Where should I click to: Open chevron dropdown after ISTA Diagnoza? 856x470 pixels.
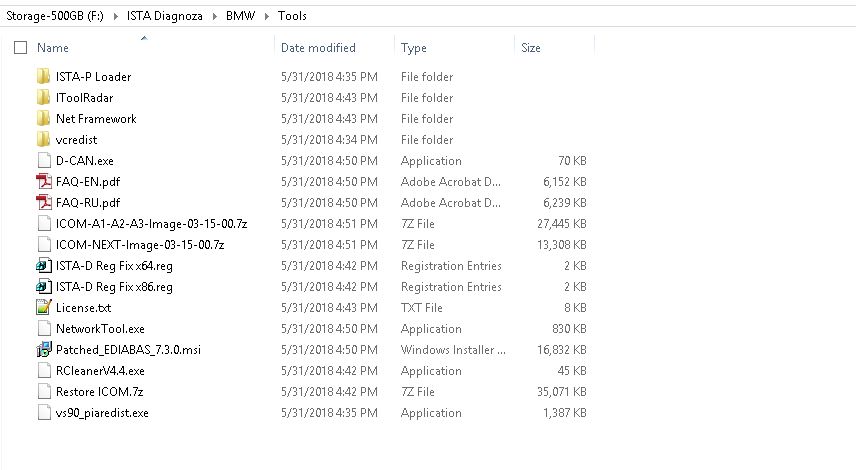(217, 16)
